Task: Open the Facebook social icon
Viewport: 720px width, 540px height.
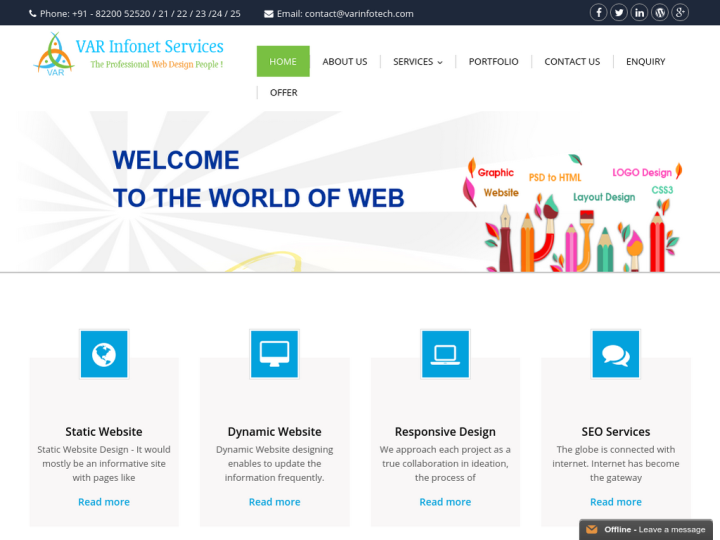Action: coord(598,13)
